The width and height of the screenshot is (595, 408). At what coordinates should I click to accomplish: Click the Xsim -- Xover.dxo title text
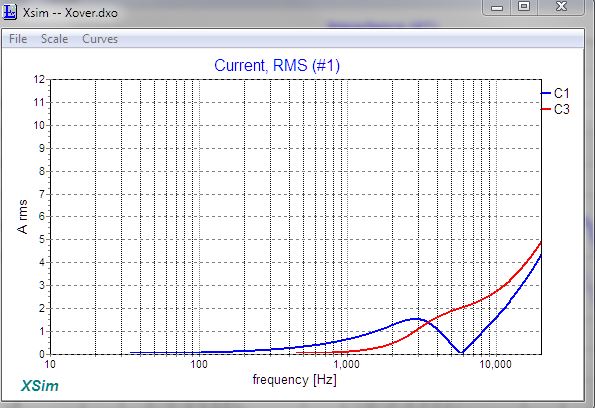(x=70, y=13)
